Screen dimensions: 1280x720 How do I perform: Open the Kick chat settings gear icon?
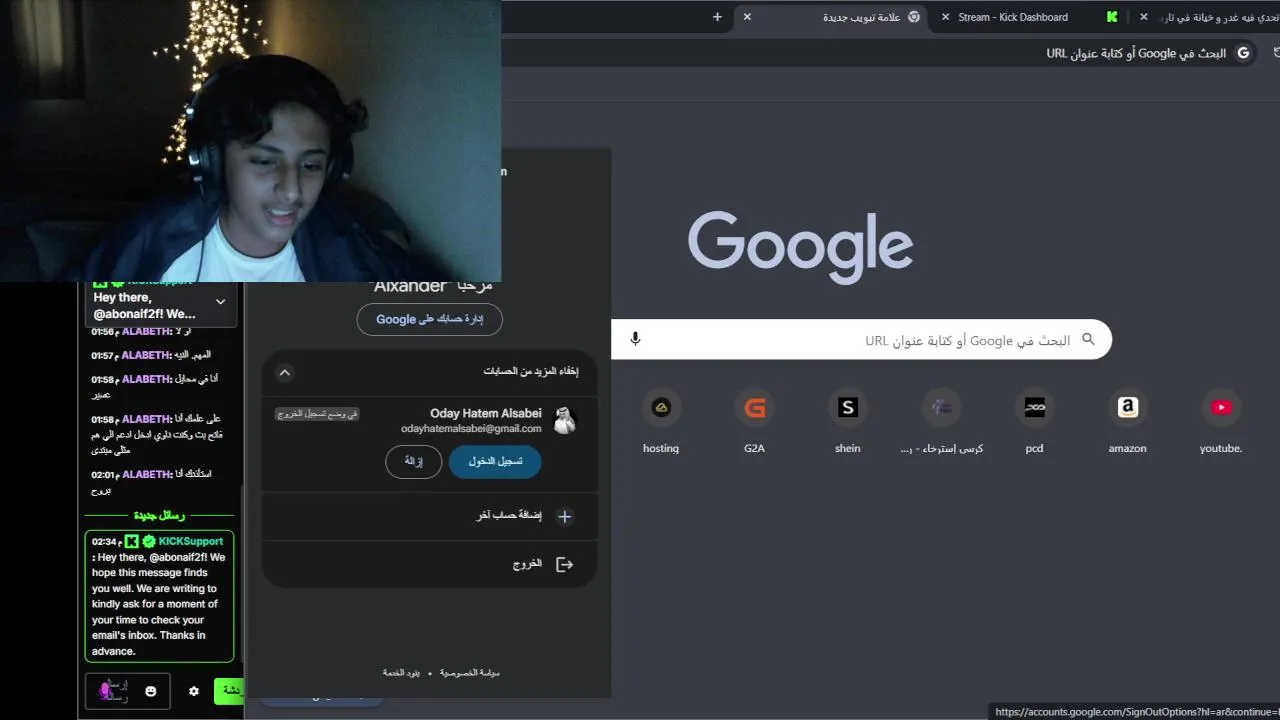(x=194, y=691)
